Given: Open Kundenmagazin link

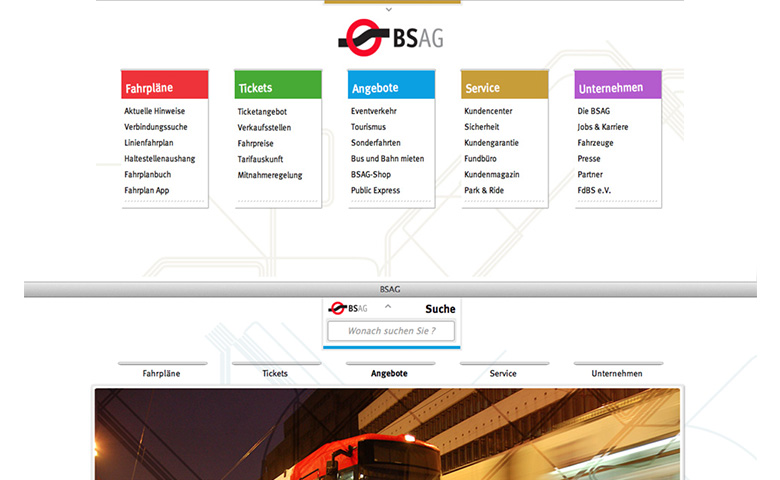Looking at the screenshot, I should tap(491, 175).
